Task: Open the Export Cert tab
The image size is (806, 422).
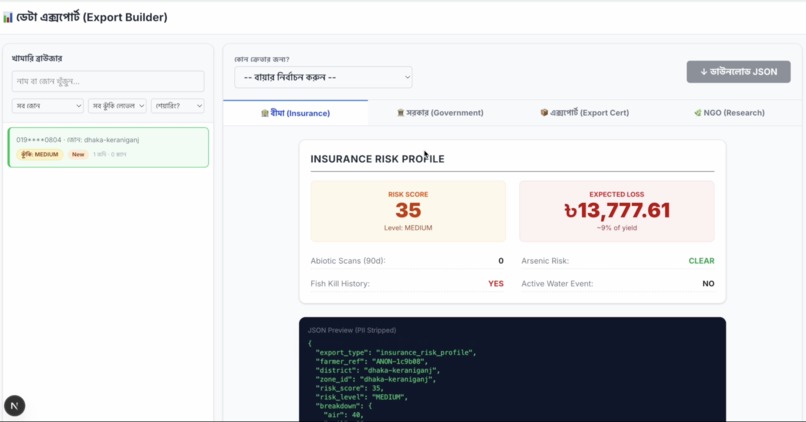Action: [584, 113]
